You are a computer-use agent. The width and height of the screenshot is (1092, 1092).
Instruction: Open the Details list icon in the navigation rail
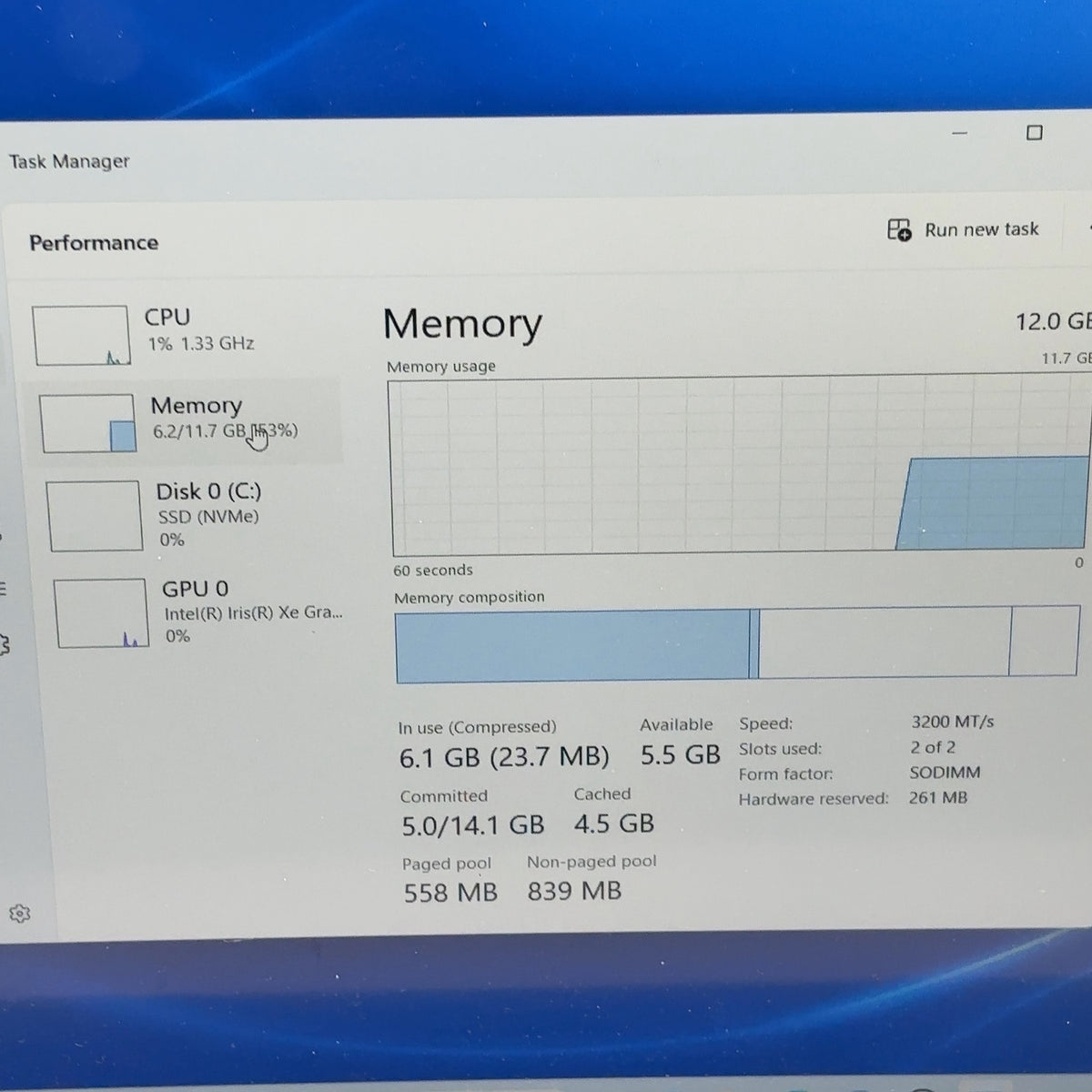click(x=3, y=589)
